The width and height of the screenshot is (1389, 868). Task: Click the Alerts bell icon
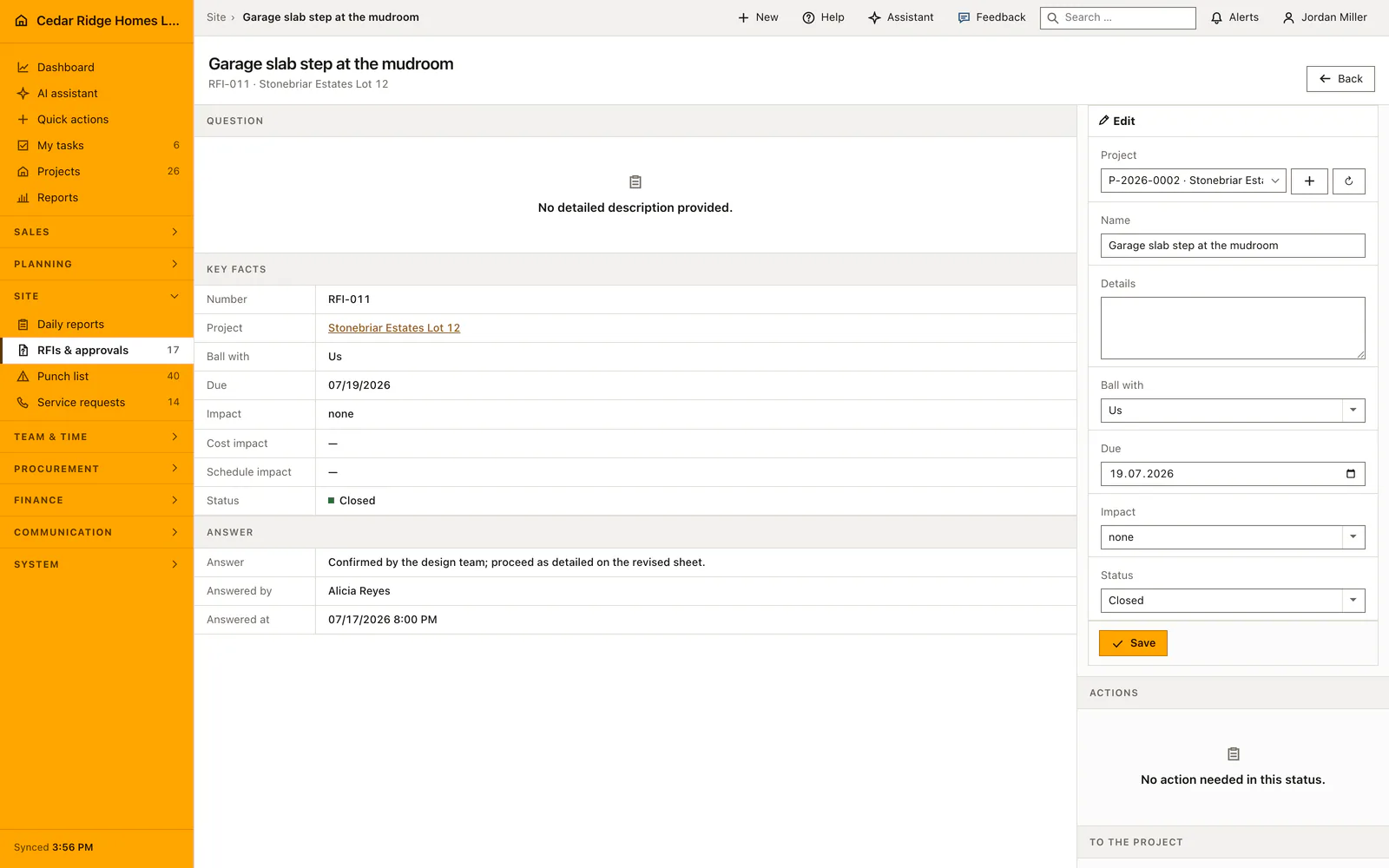point(1217,17)
